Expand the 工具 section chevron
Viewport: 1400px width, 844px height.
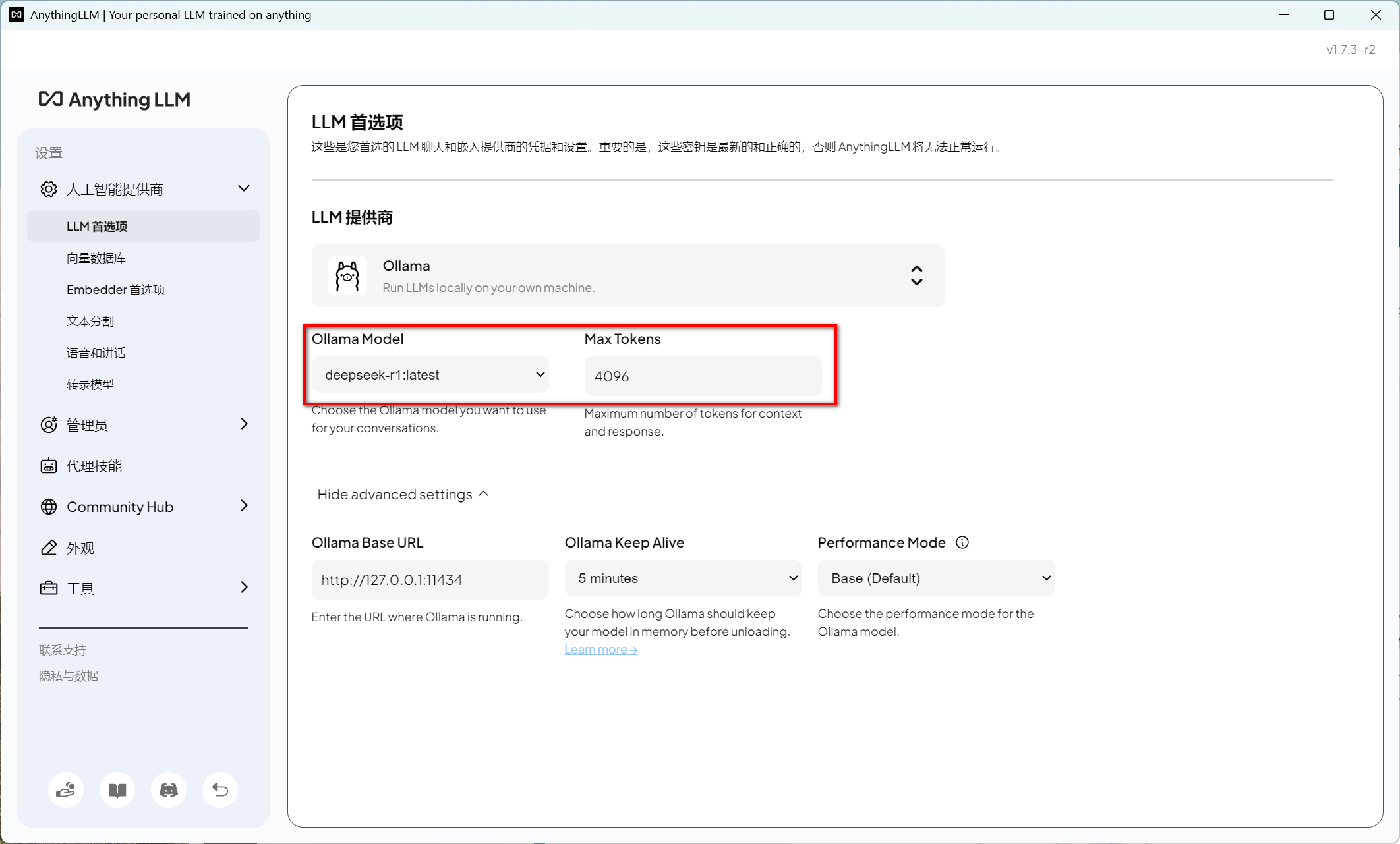[x=245, y=587]
